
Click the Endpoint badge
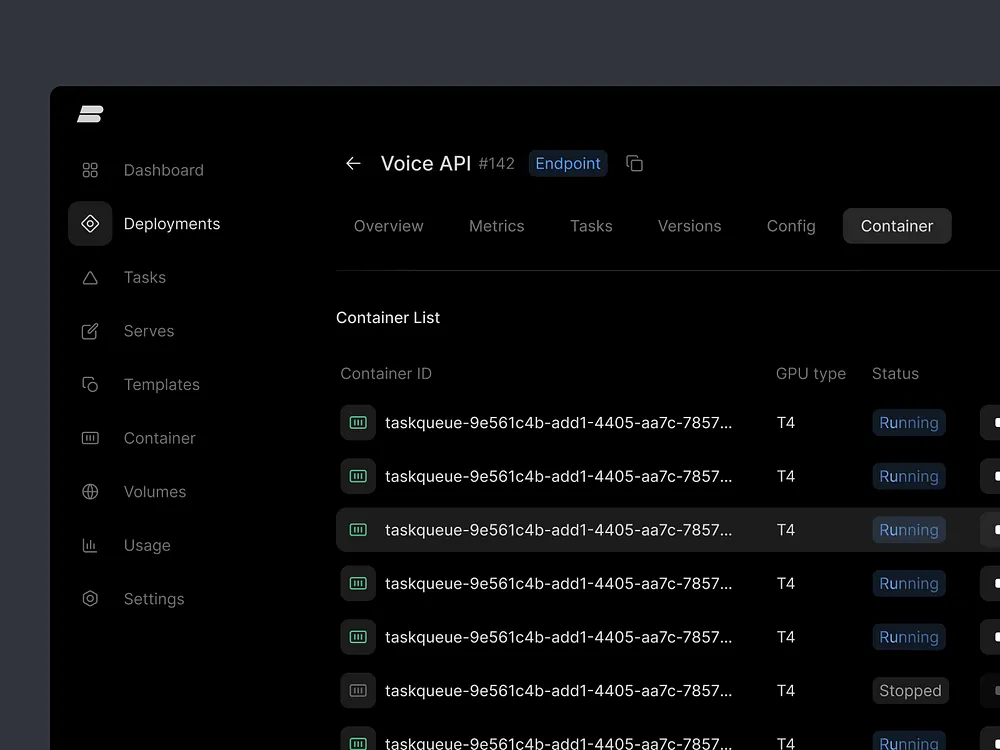[x=568, y=164]
